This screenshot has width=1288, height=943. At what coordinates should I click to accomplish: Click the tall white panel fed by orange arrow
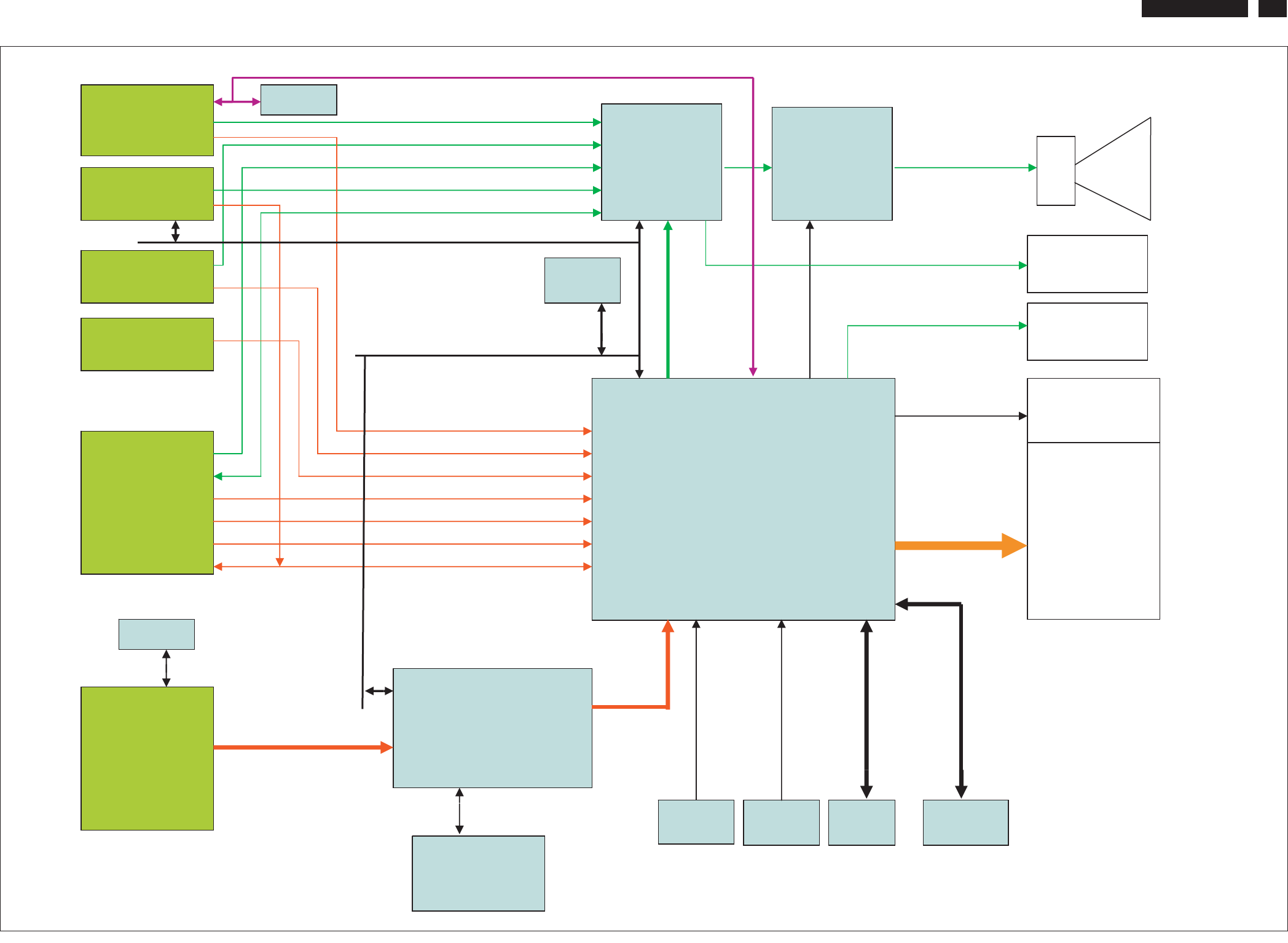coord(1093,531)
